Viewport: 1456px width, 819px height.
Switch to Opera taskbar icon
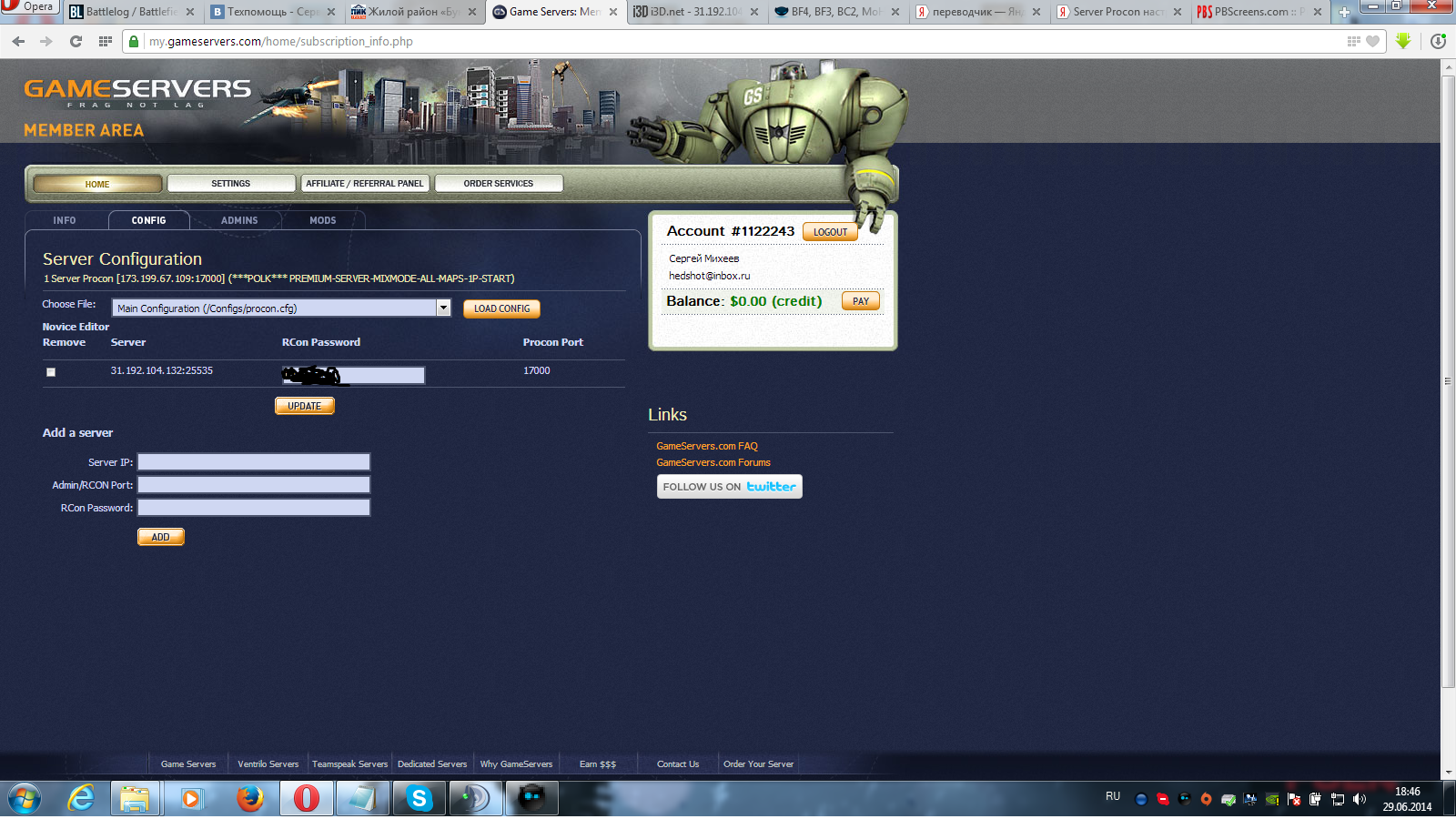[x=307, y=799]
